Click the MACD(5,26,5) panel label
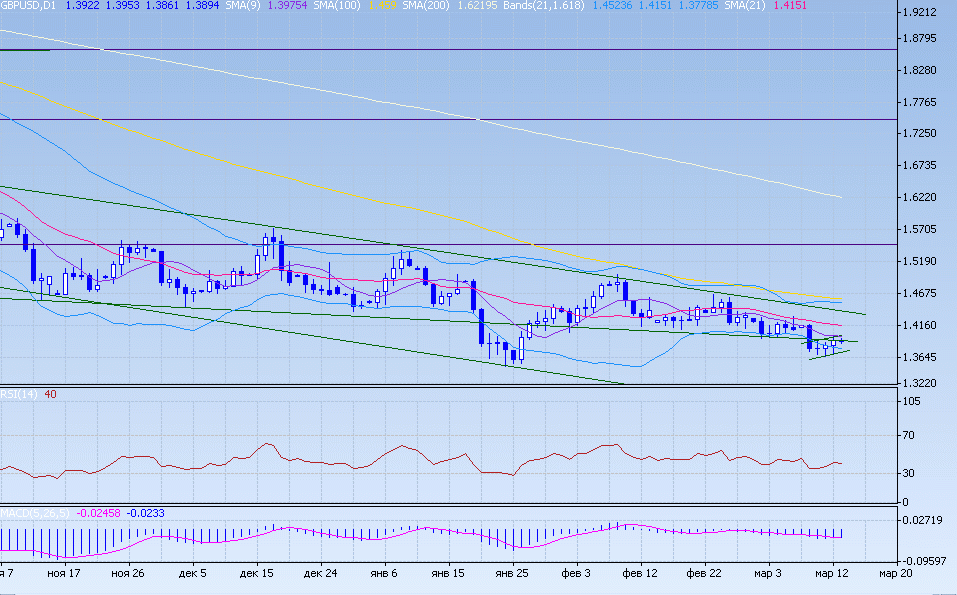 coord(32,513)
